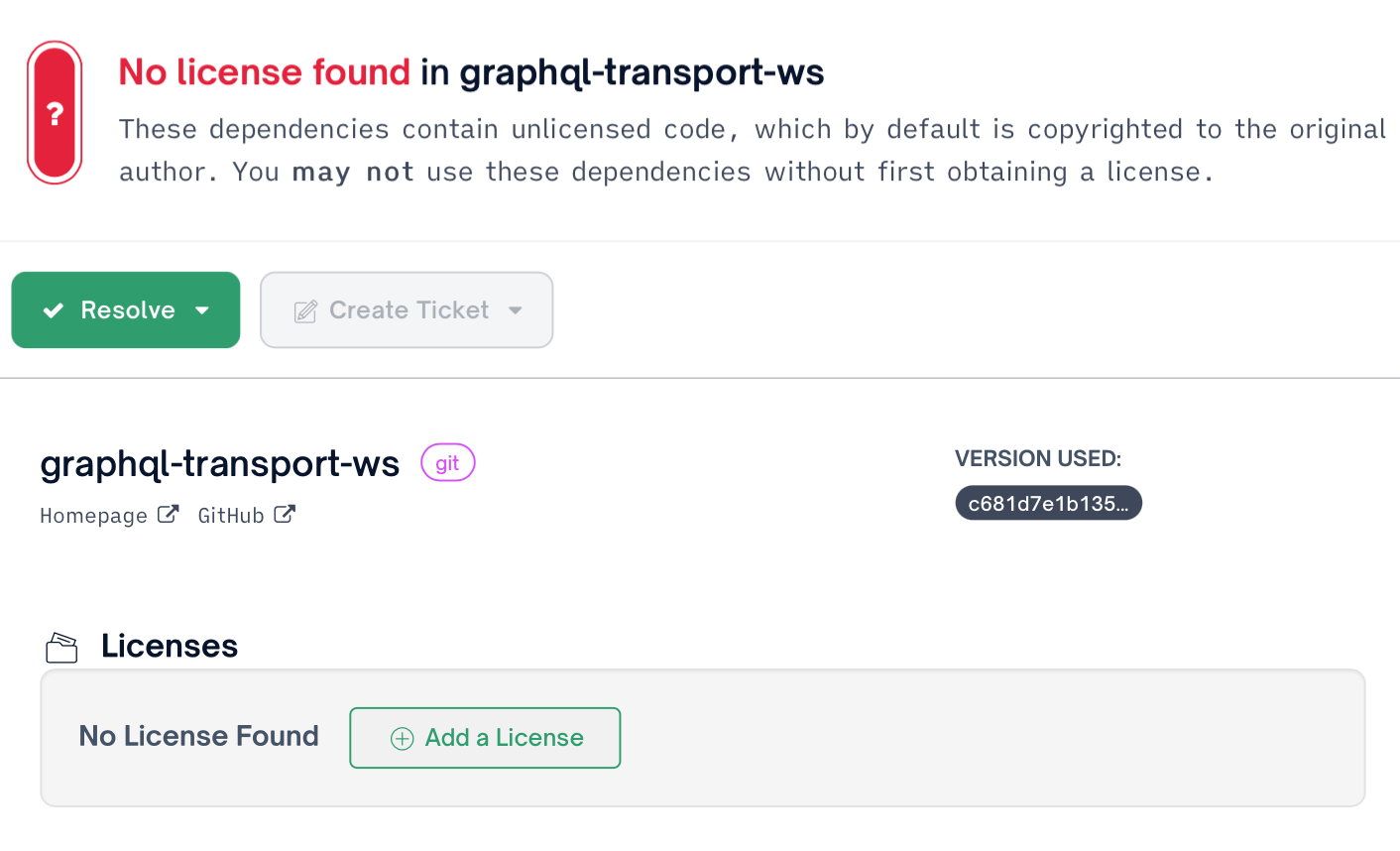Expand the Create Ticket dropdown arrow

pyautogui.click(x=516, y=309)
